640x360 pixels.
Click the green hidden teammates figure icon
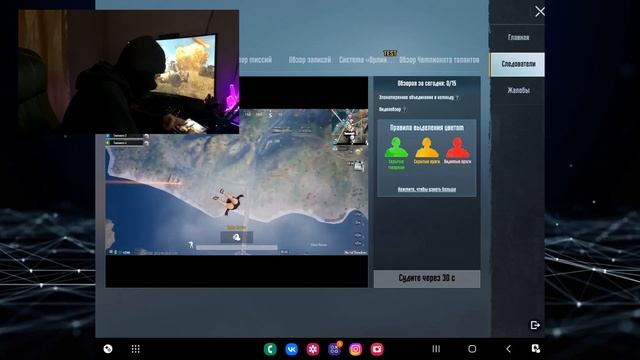(396, 148)
